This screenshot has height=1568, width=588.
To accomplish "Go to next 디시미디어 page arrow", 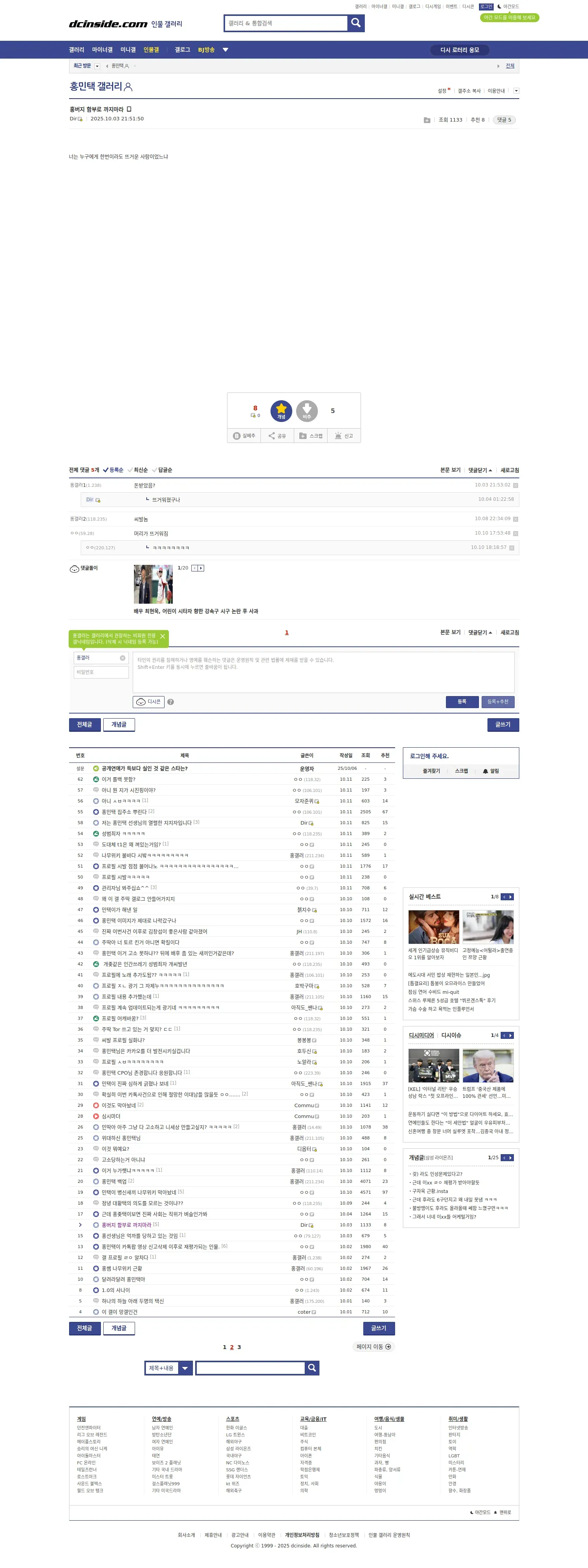I will (x=511, y=1035).
